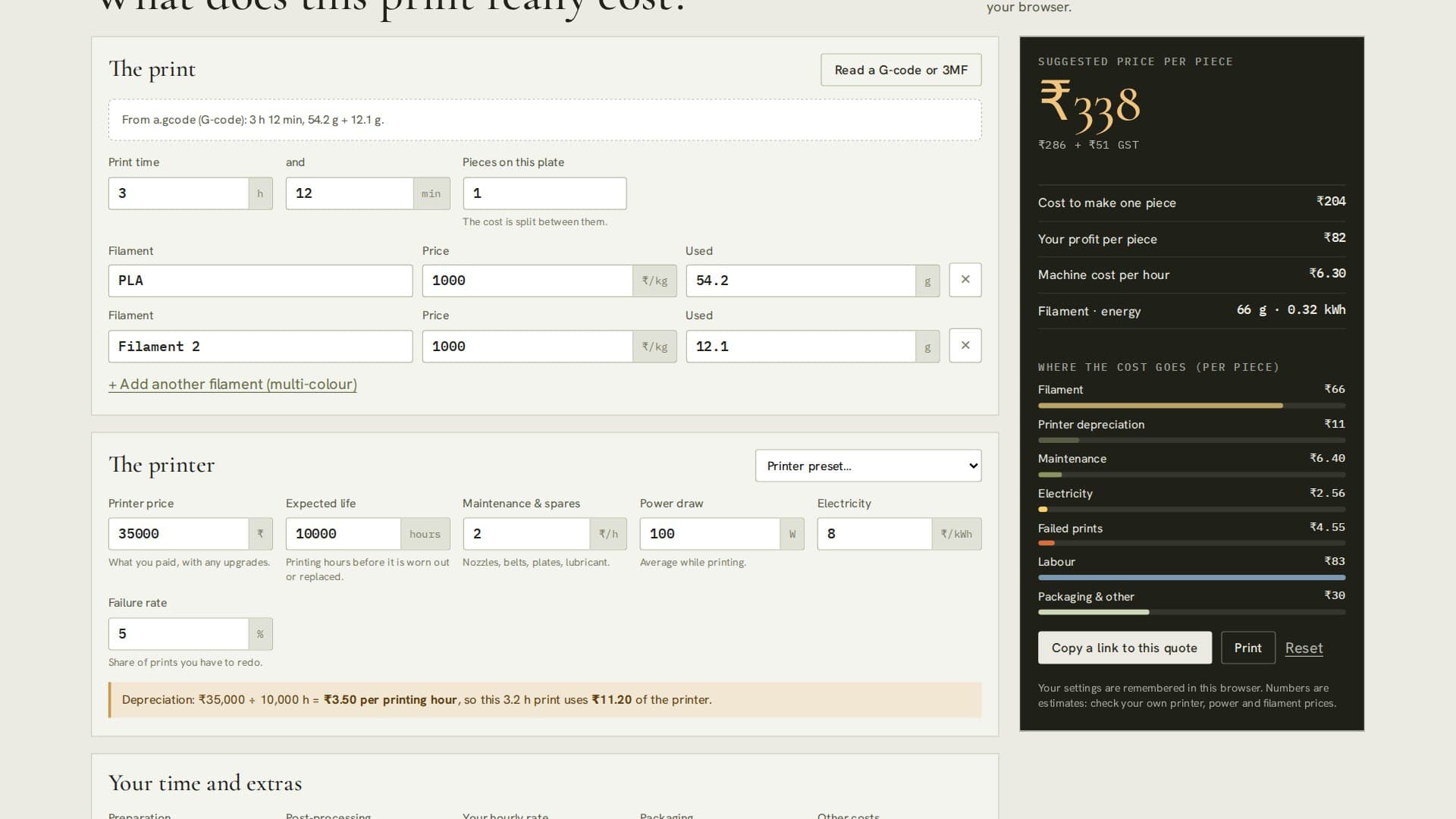Remove the Filament 2 row
1456x819 pixels.
[x=965, y=345]
